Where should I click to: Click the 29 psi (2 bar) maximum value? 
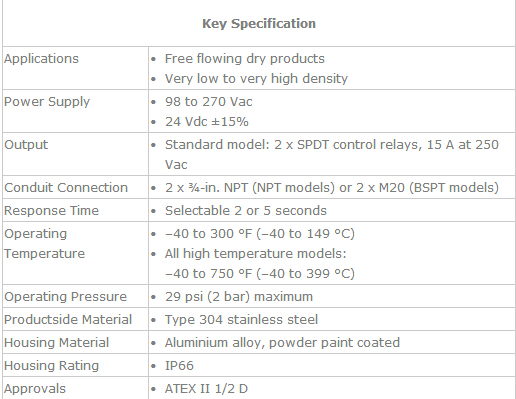pyautogui.click(x=239, y=297)
